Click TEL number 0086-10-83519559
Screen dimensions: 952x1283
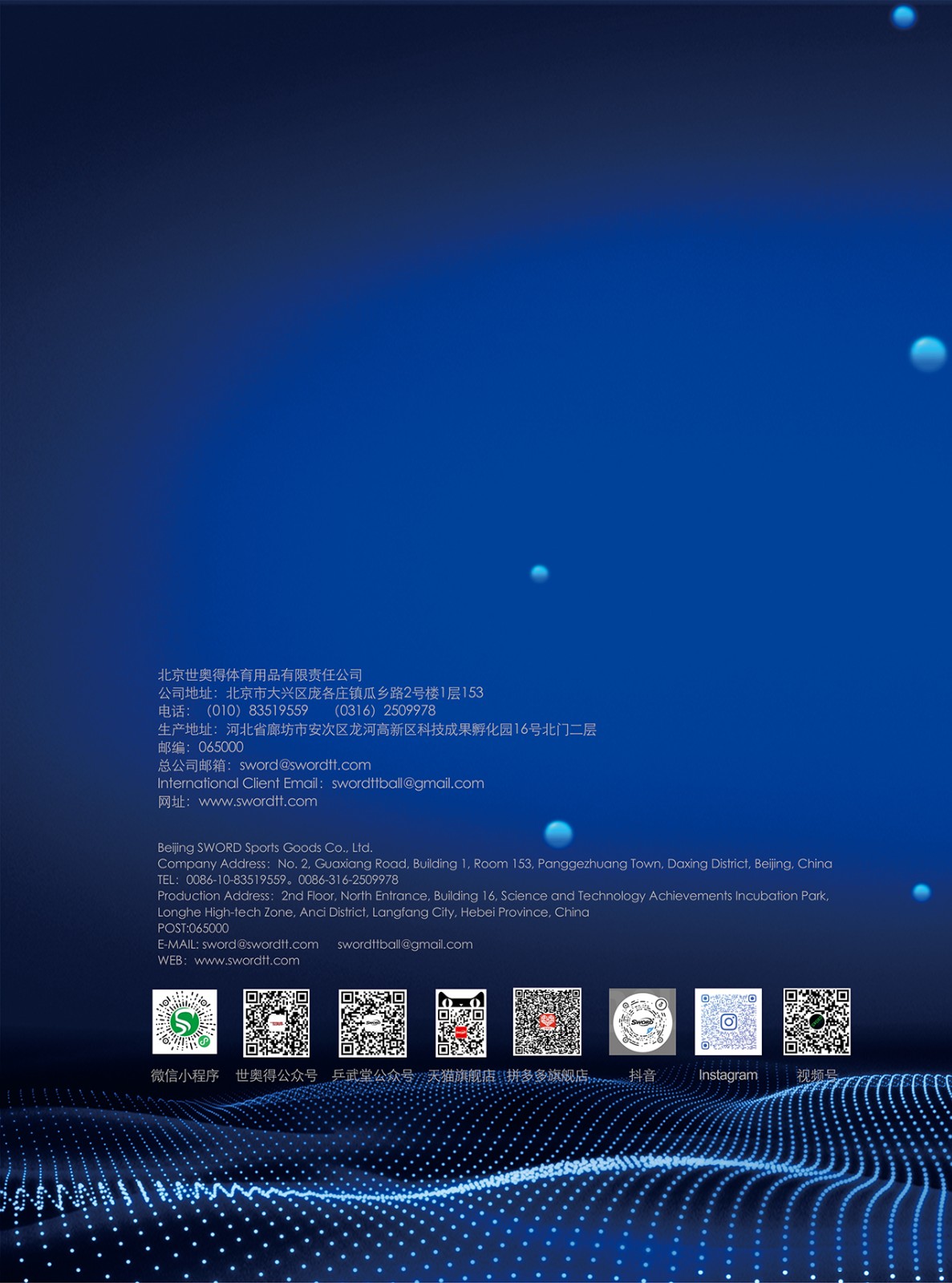pyautogui.click(x=237, y=880)
